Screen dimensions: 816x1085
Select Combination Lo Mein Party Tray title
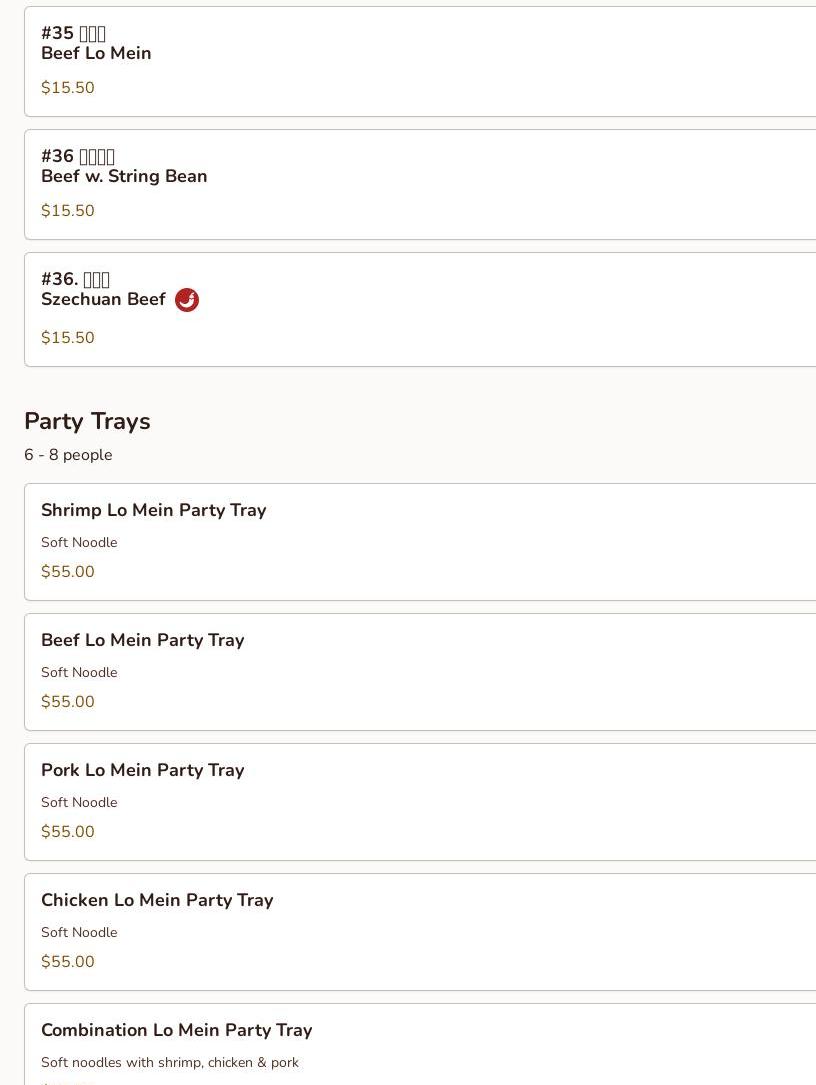(176, 1030)
